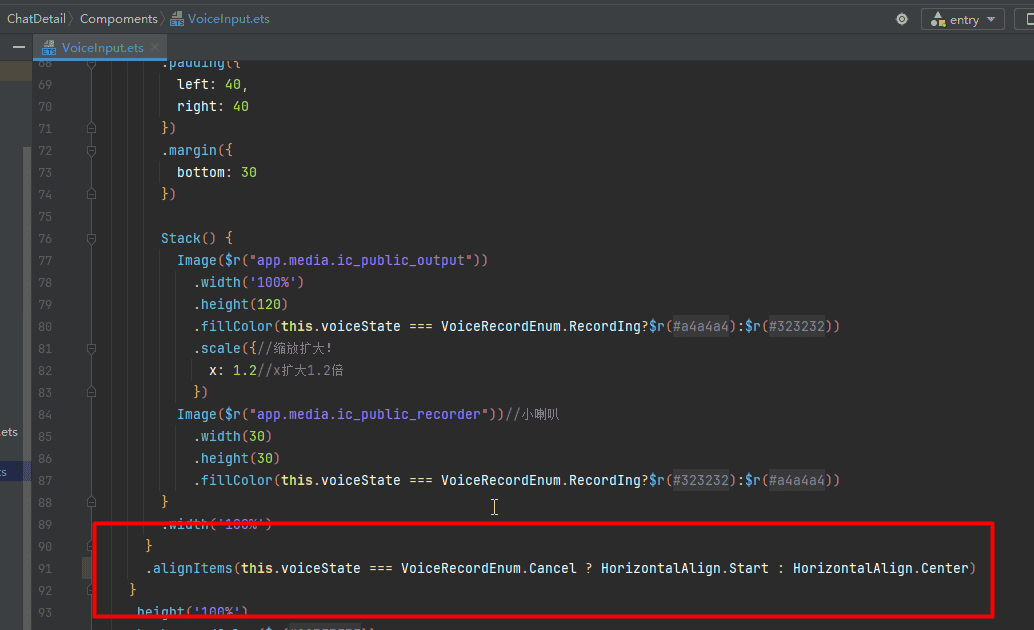
Task: Collapse the project panel using minus icon
Action: (x=17, y=47)
